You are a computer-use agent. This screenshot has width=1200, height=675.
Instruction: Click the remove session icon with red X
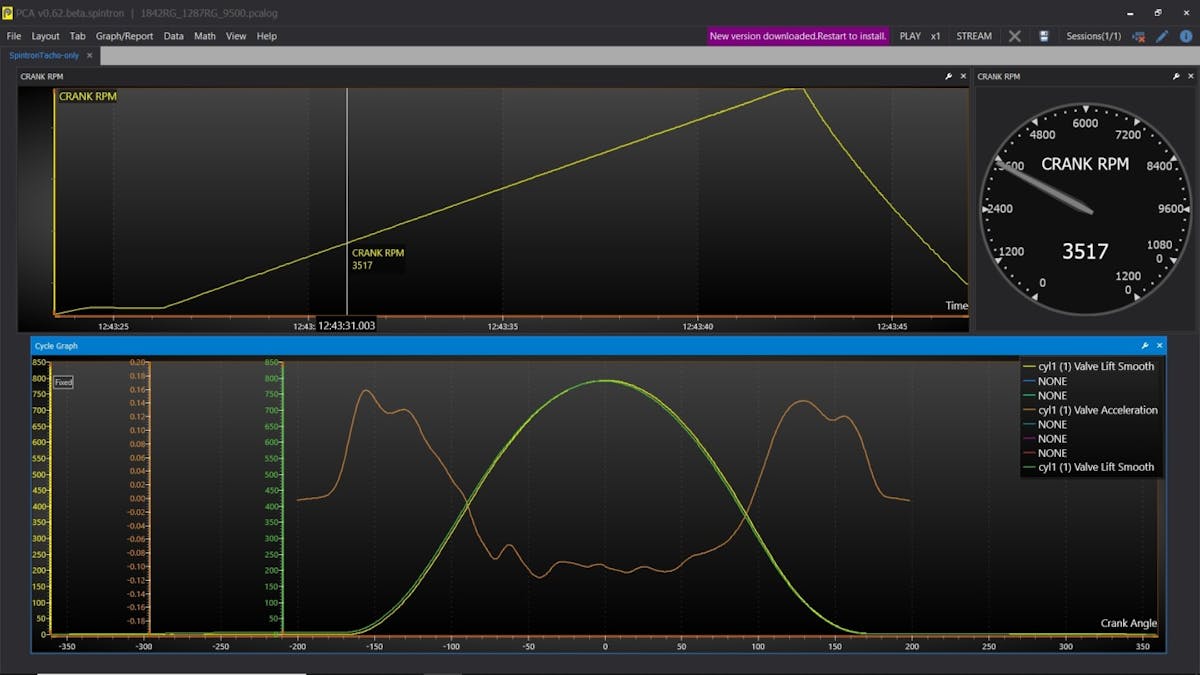click(1139, 36)
